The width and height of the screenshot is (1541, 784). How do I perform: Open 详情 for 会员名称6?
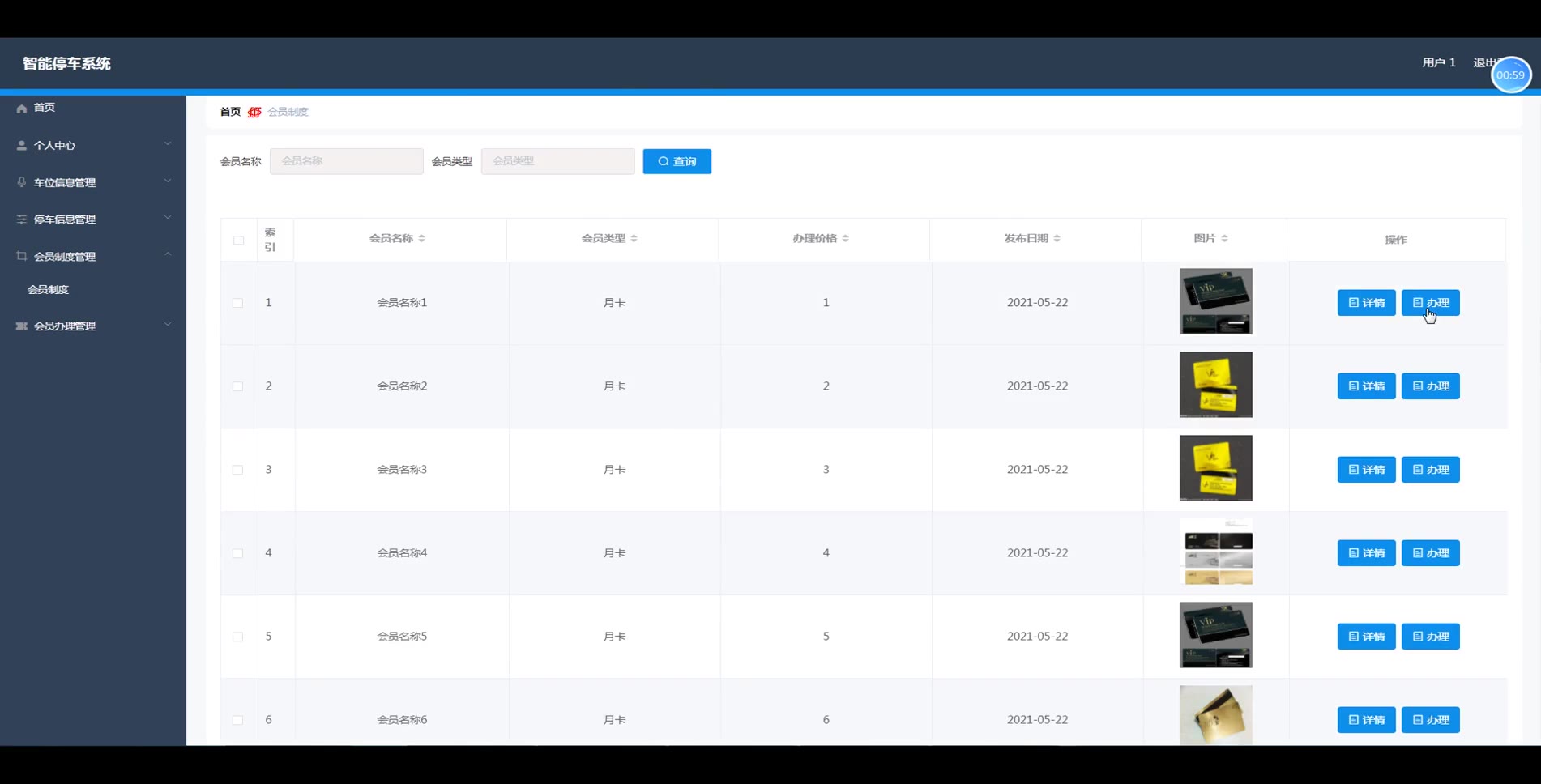pyautogui.click(x=1366, y=720)
